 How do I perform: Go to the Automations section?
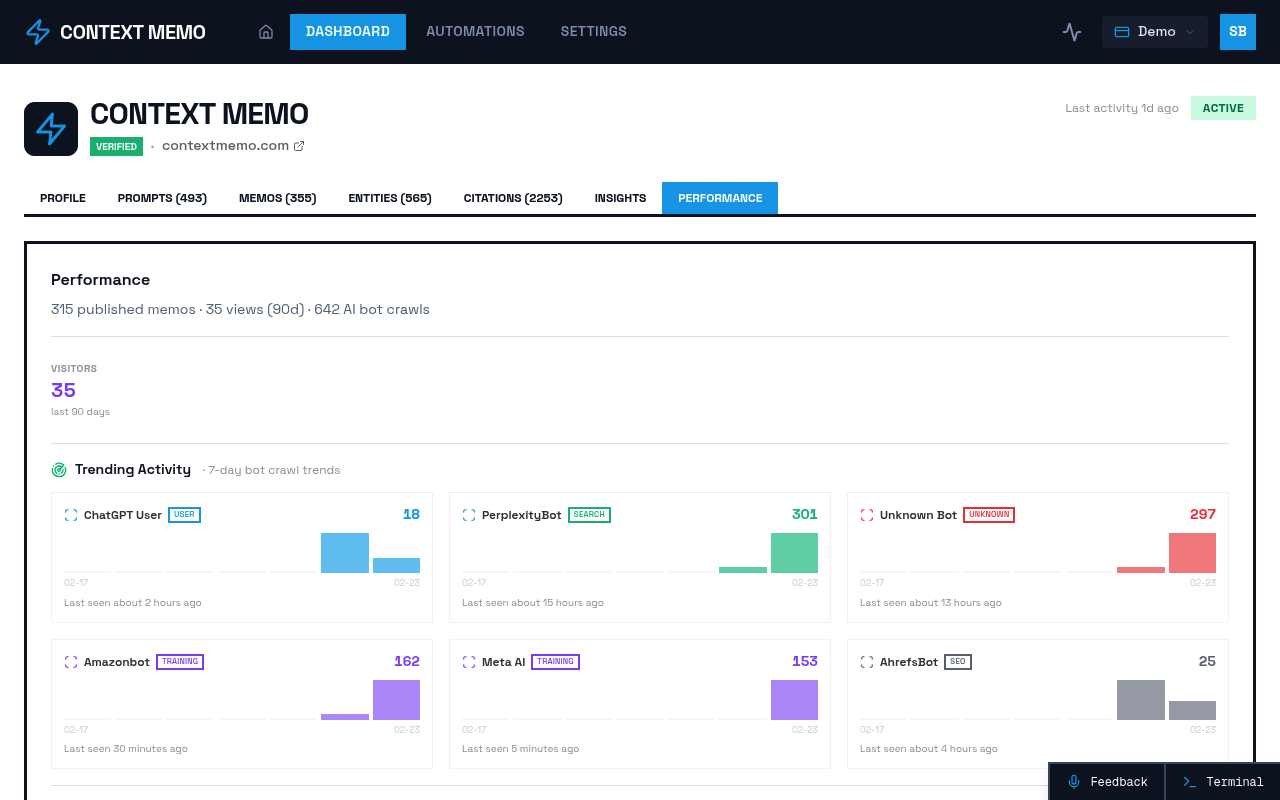pyautogui.click(x=475, y=31)
